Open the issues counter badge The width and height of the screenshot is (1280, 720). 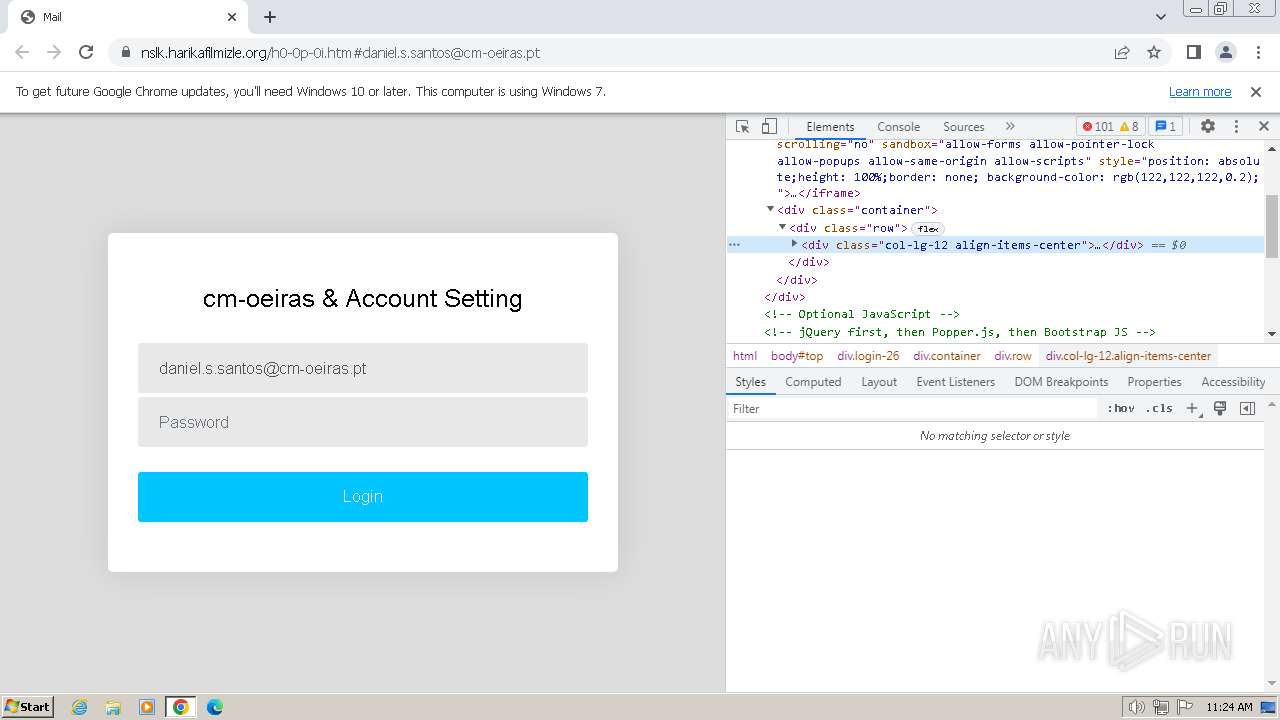click(x=1165, y=127)
